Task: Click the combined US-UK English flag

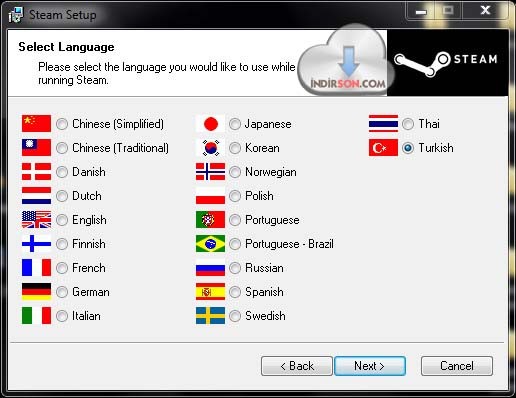Action: tap(36, 220)
